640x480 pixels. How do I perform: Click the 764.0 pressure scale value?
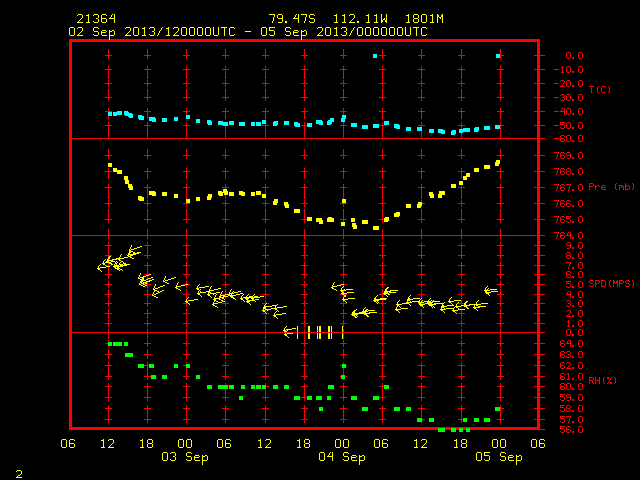[569, 236]
